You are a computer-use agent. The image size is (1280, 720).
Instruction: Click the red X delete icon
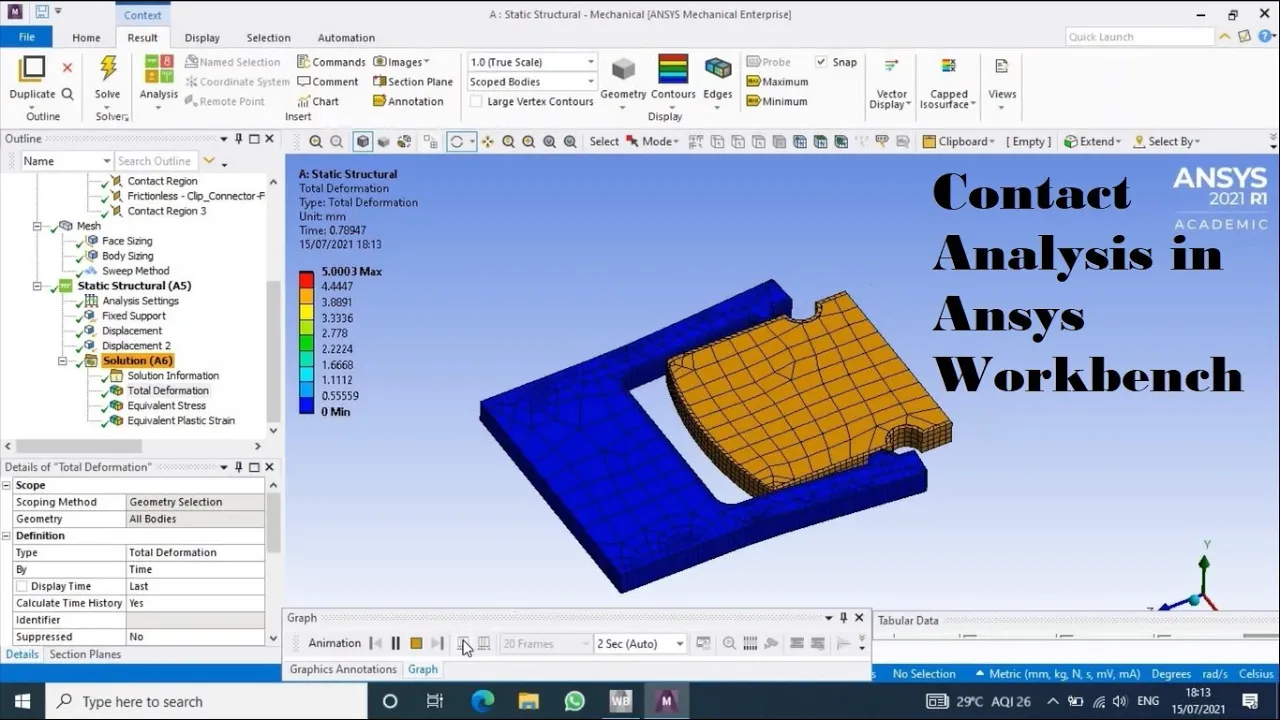pyautogui.click(x=67, y=68)
